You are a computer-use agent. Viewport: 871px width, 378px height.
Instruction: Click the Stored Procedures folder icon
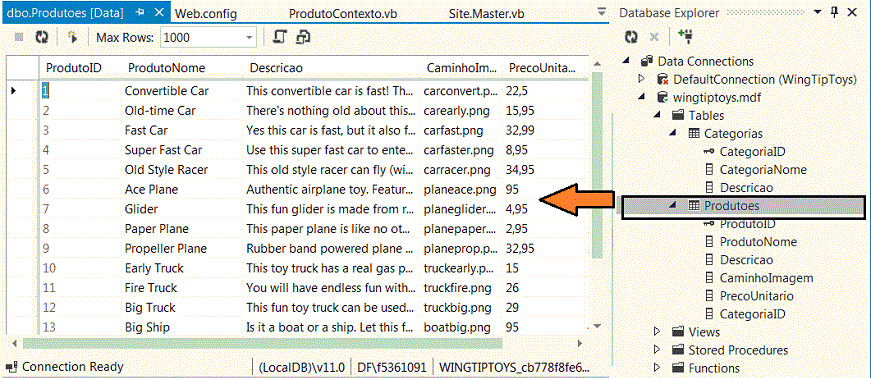tap(678, 350)
